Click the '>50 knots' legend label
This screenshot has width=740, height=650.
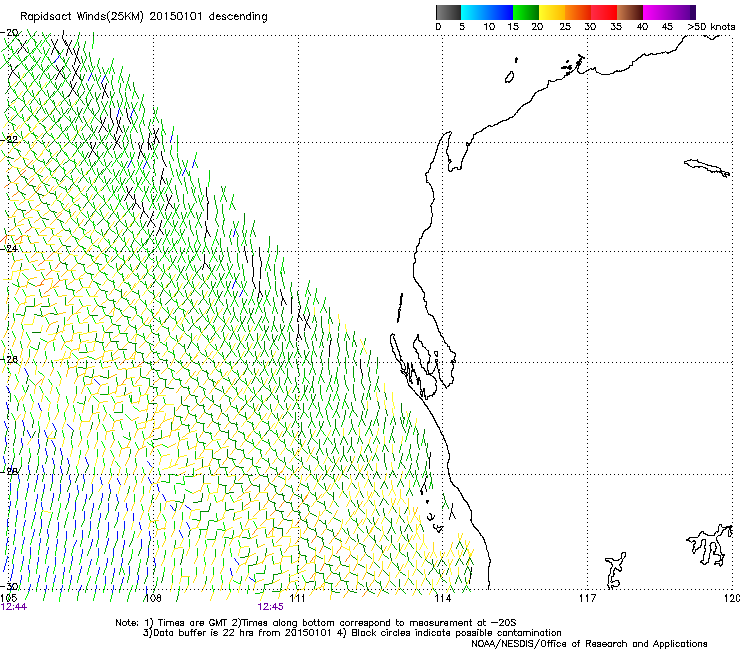pos(711,27)
